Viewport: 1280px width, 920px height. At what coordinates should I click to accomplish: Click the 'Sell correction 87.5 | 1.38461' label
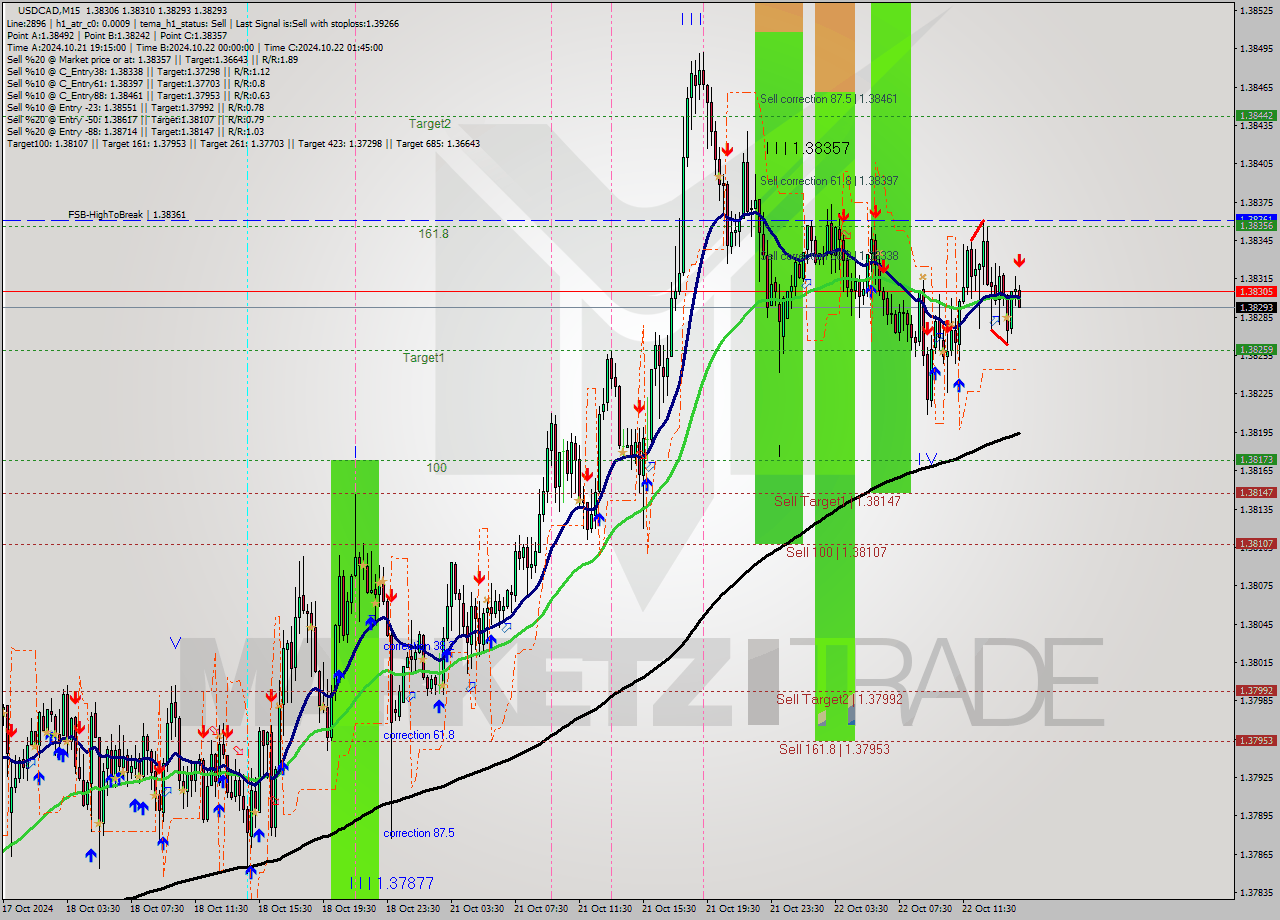(828, 99)
